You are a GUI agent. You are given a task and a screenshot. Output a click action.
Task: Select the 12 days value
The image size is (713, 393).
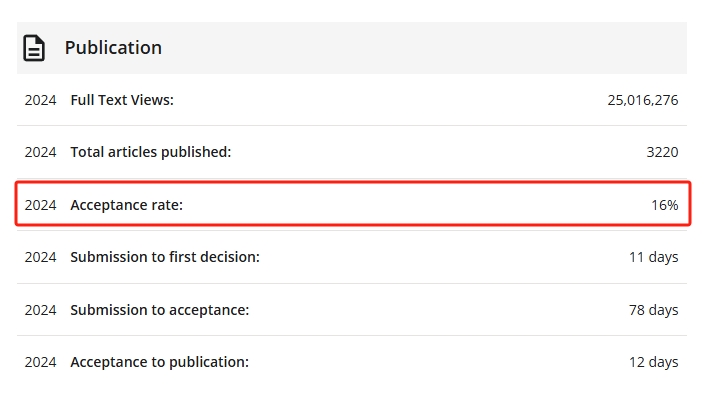coord(653,362)
